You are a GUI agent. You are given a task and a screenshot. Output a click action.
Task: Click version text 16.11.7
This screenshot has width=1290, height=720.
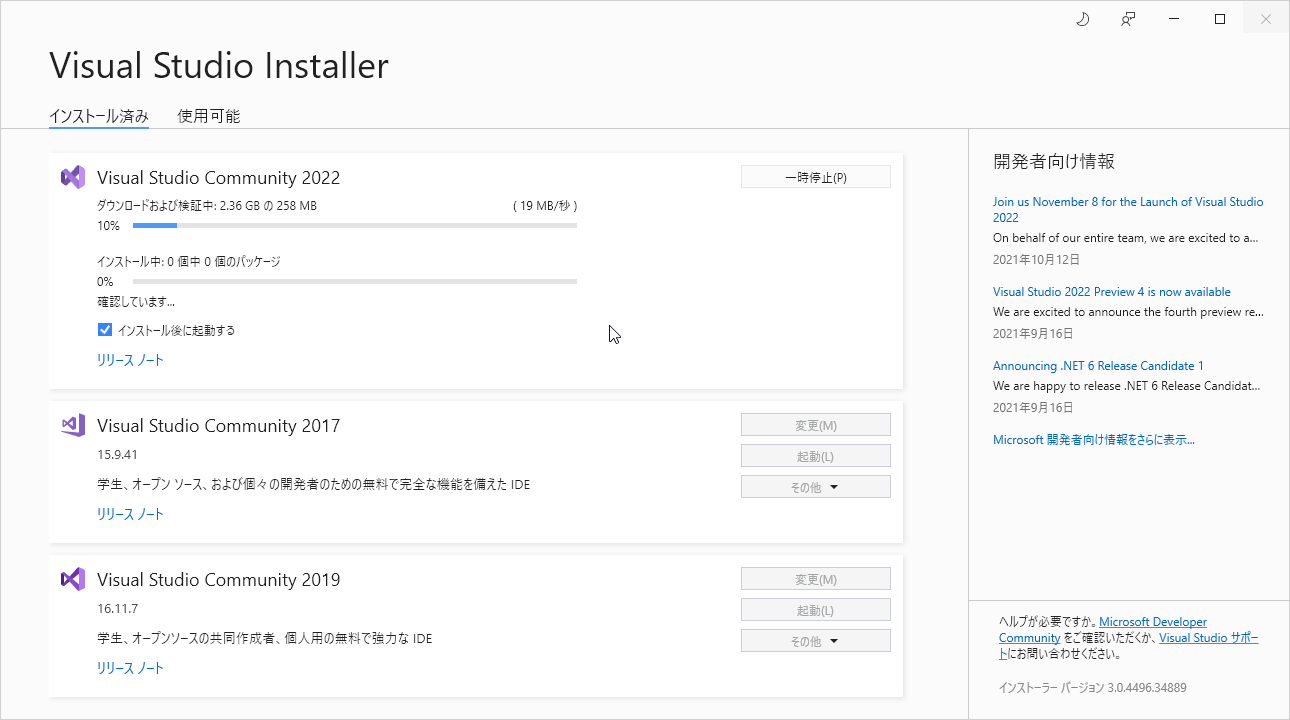[x=117, y=608]
